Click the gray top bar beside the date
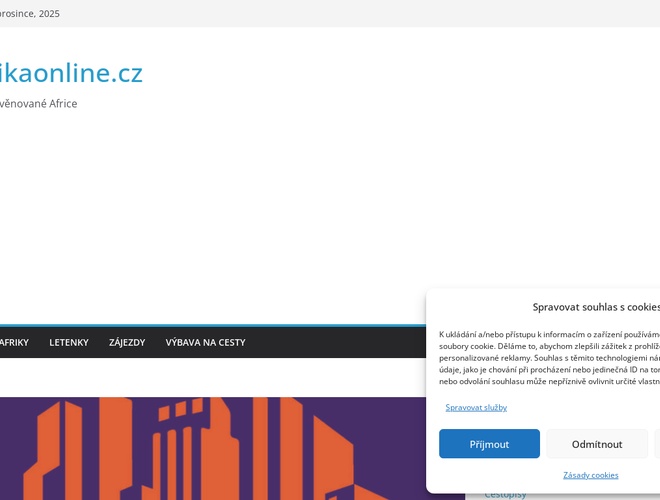 tap(350, 13)
